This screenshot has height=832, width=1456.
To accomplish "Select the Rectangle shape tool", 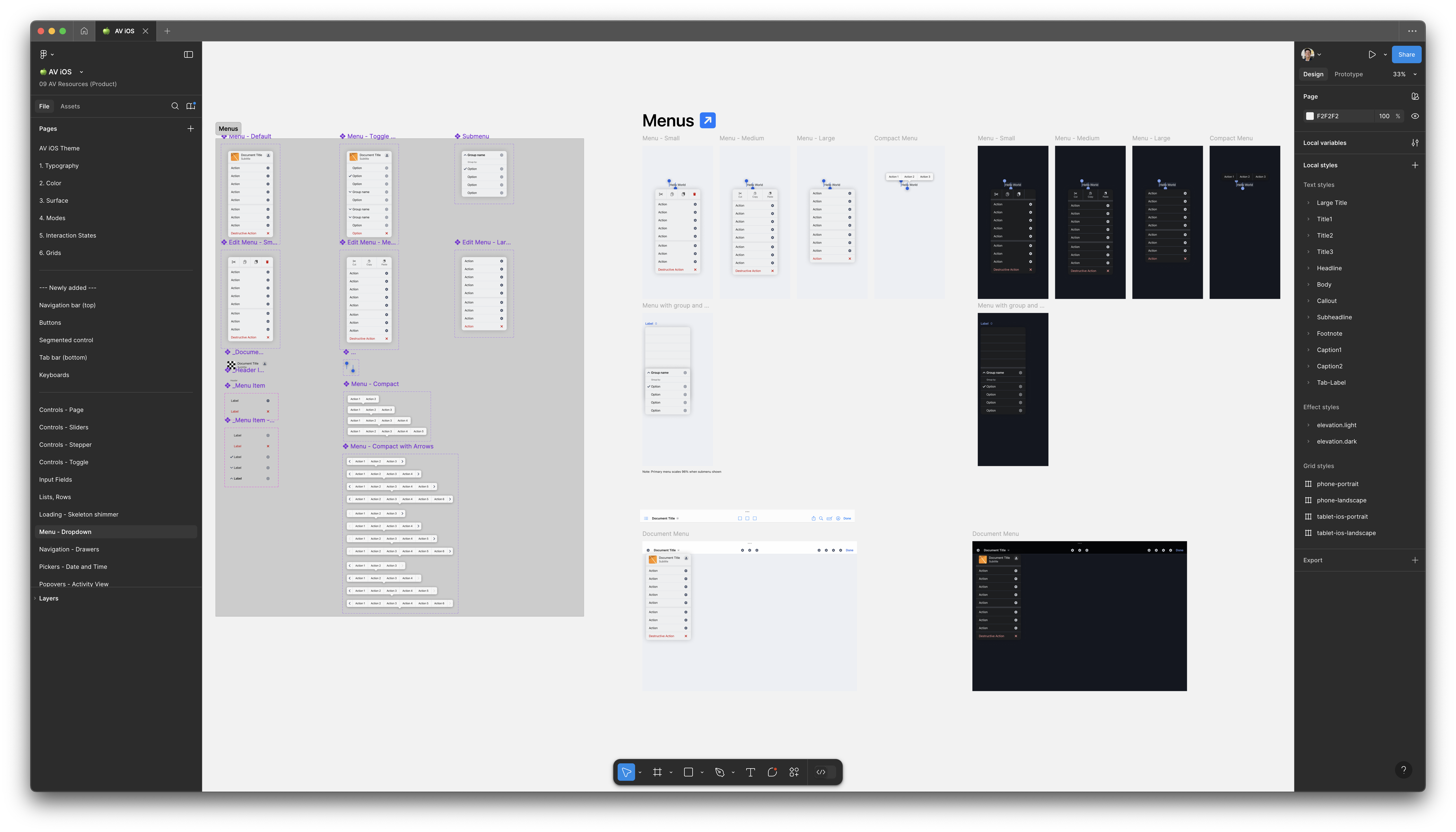I will [688, 772].
